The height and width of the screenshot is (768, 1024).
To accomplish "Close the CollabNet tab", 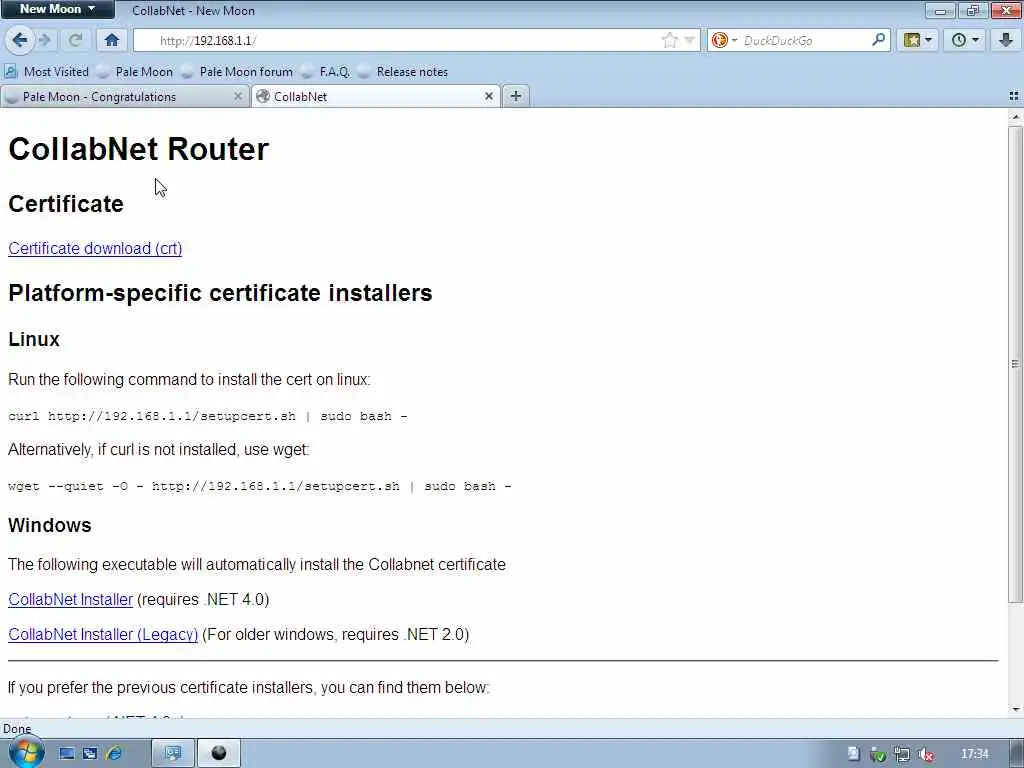I will (x=488, y=97).
